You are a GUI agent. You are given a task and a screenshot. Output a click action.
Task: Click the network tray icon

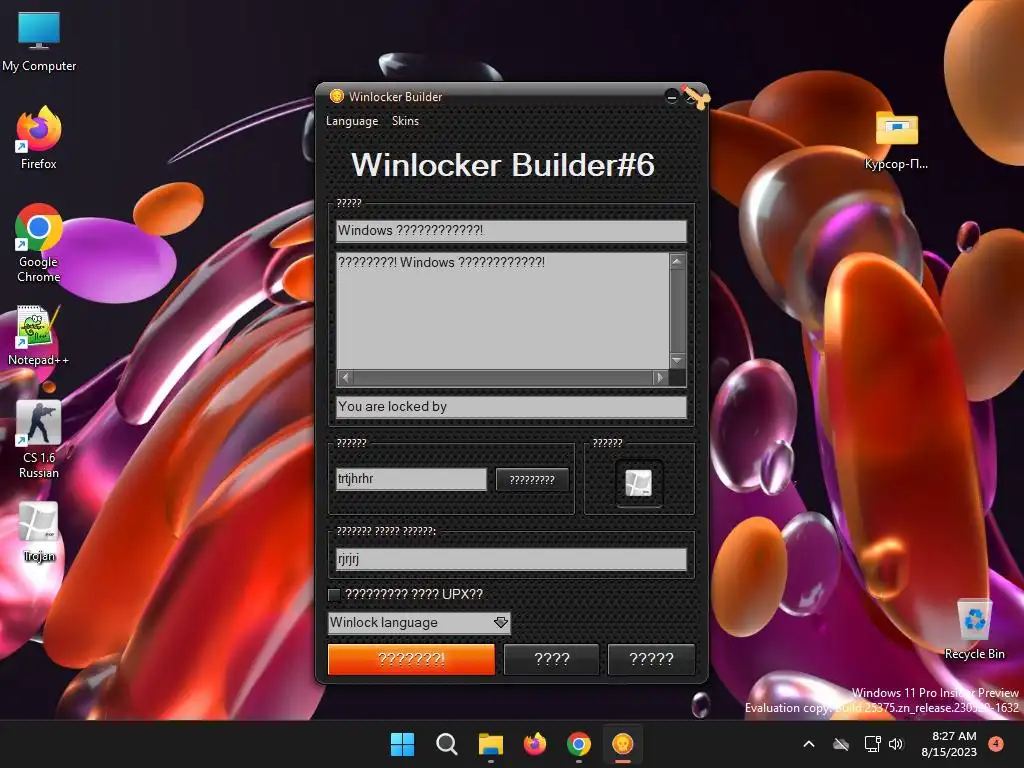tap(872, 744)
